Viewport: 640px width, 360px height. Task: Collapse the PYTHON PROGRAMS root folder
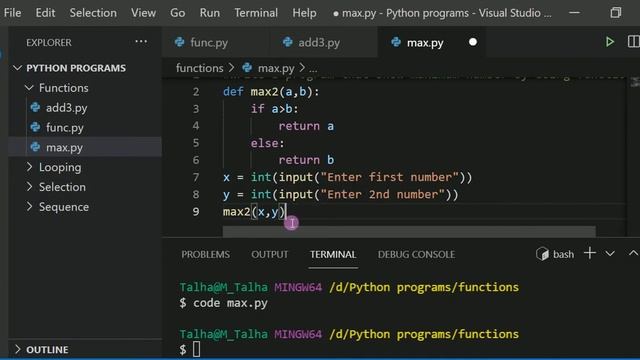click(x=17, y=68)
